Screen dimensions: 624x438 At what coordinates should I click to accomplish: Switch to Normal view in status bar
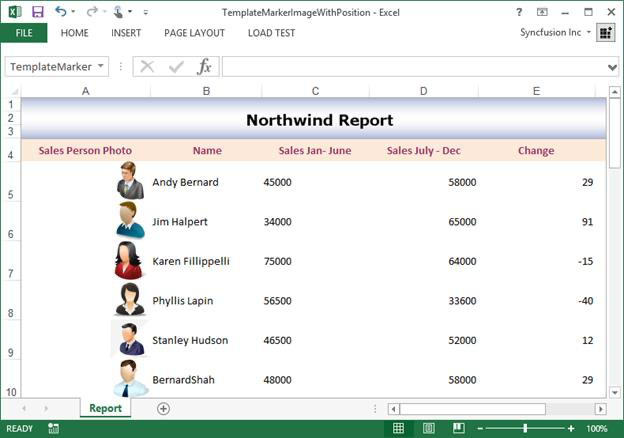click(x=398, y=429)
